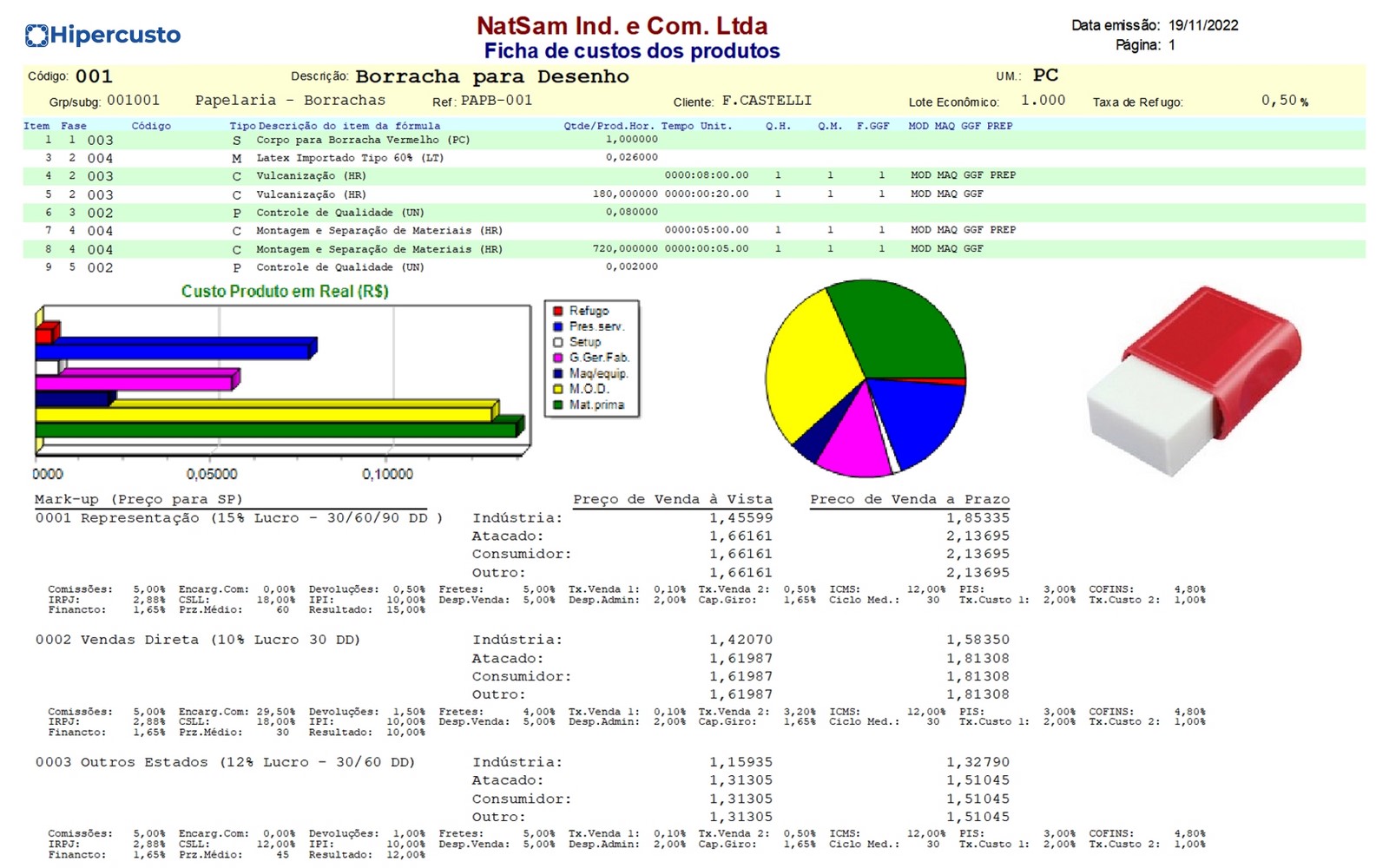Click the heading 'Mark-up (Preço para SP)'
This screenshot has width=1389, height=868.
click(139, 500)
